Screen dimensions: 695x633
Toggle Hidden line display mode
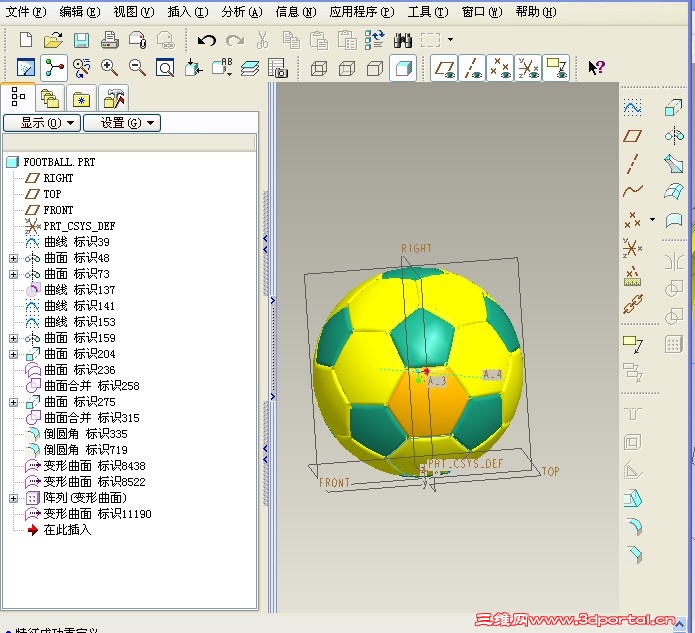click(347, 68)
